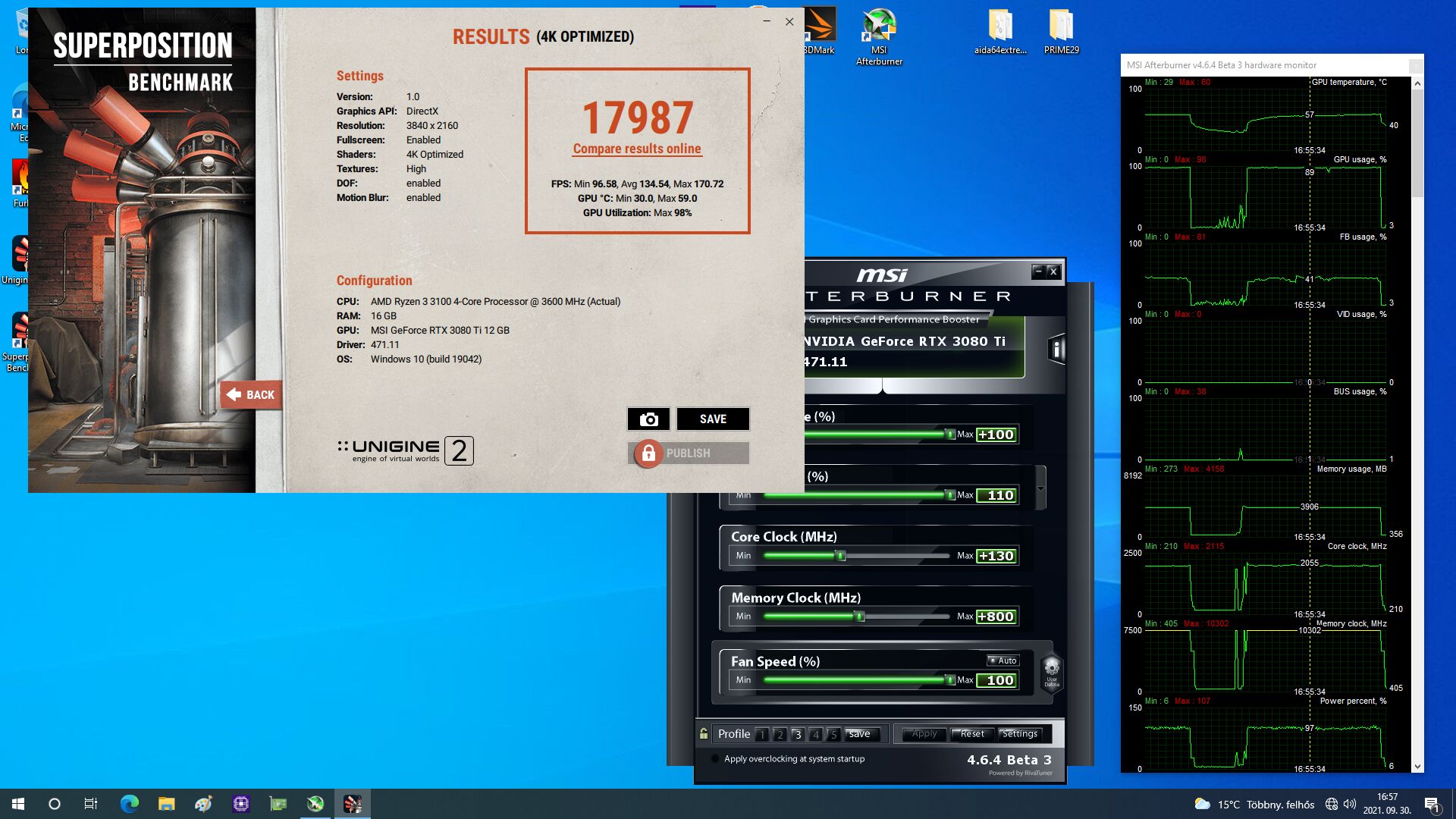This screenshot has height=819, width=1456.
Task: Toggle the fan speed Auto button
Action: [1003, 661]
